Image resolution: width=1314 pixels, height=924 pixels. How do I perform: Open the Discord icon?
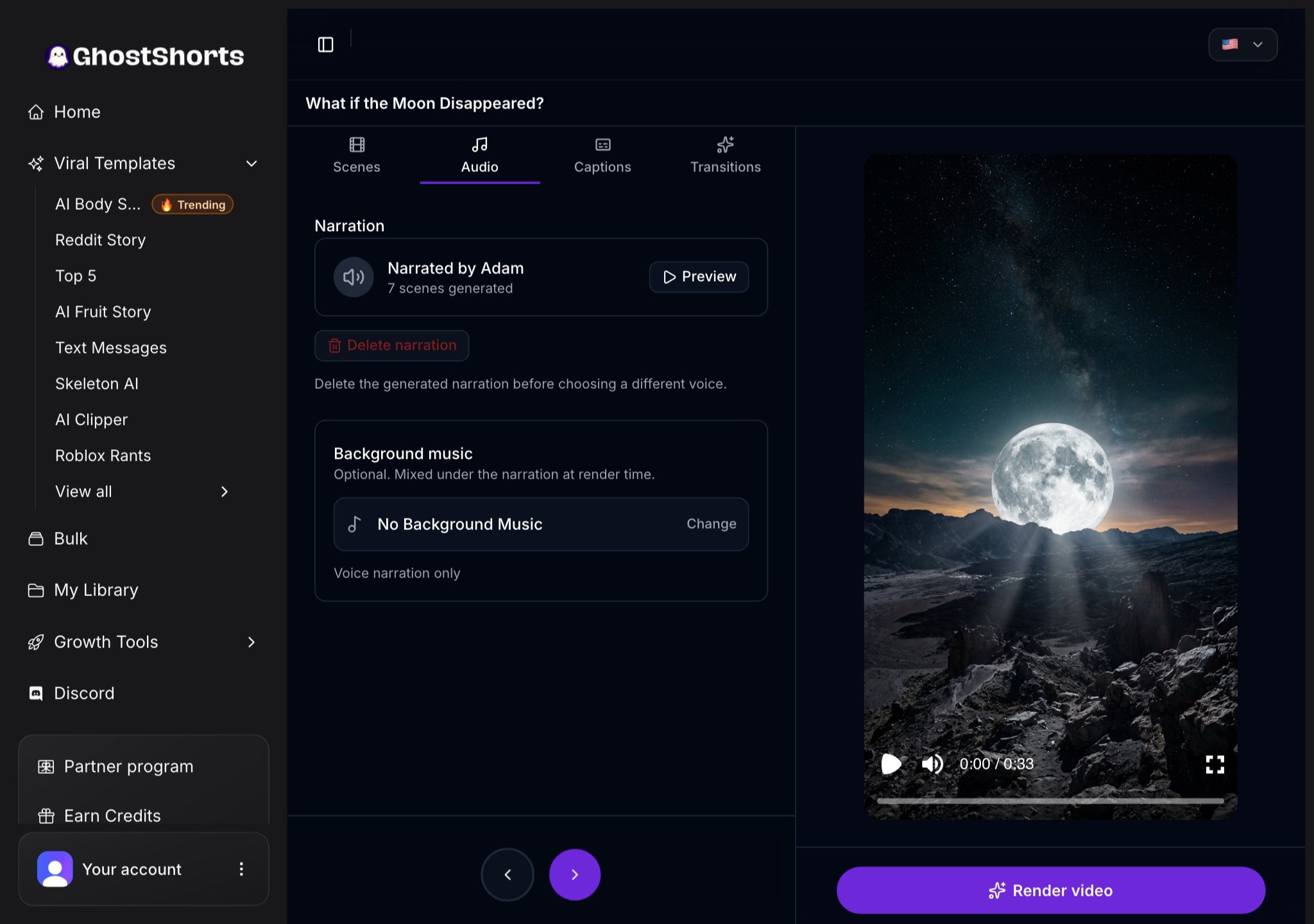(x=36, y=693)
